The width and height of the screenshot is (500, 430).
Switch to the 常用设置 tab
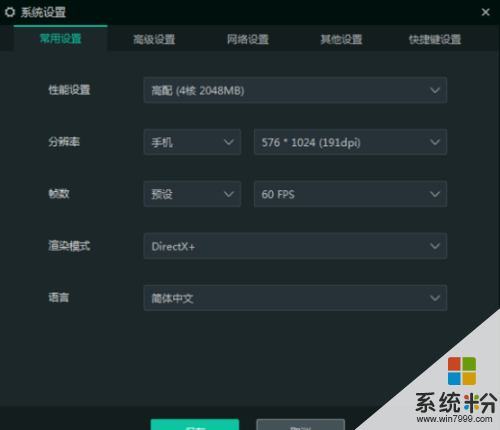(61, 39)
